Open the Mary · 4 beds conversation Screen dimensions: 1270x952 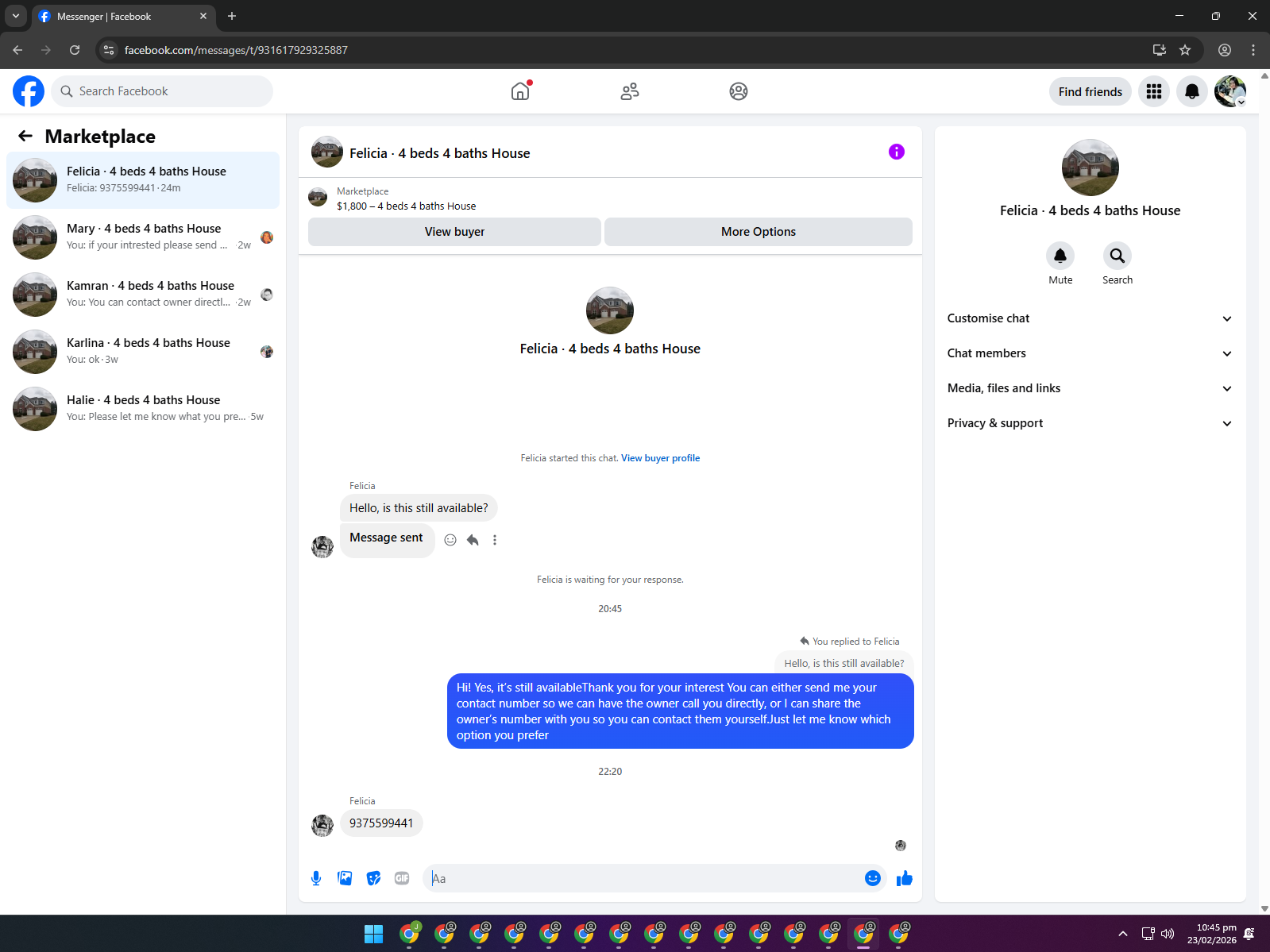(x=143, y=237)
